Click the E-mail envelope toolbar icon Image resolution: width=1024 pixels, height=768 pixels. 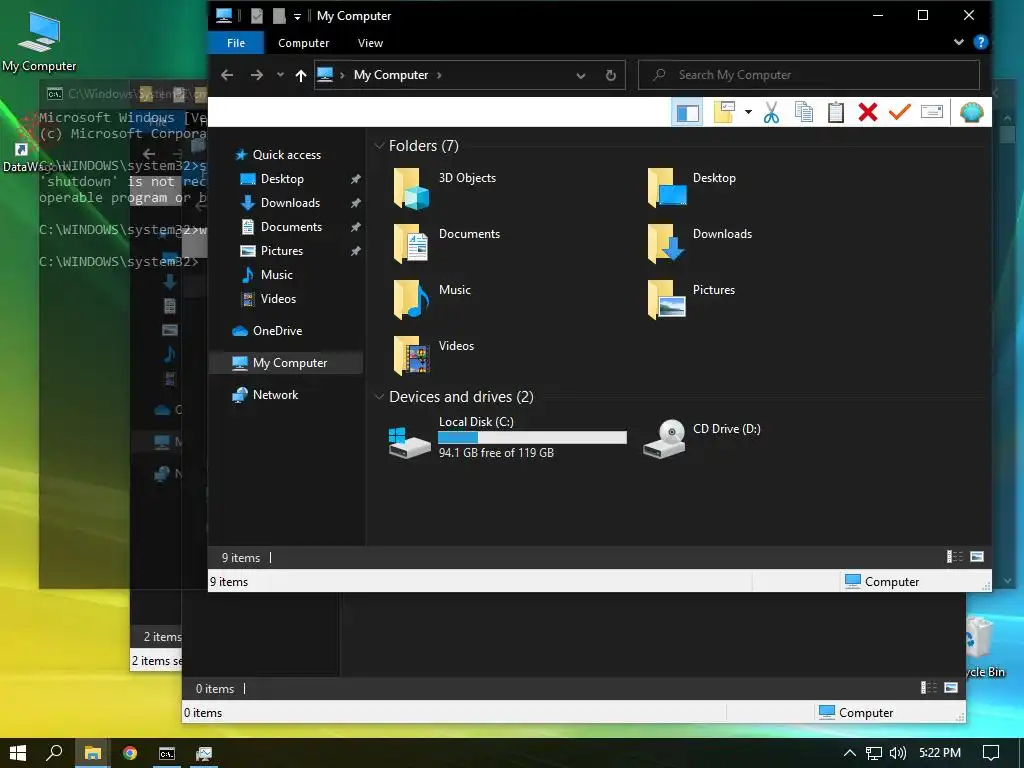[x=932, y=112]
